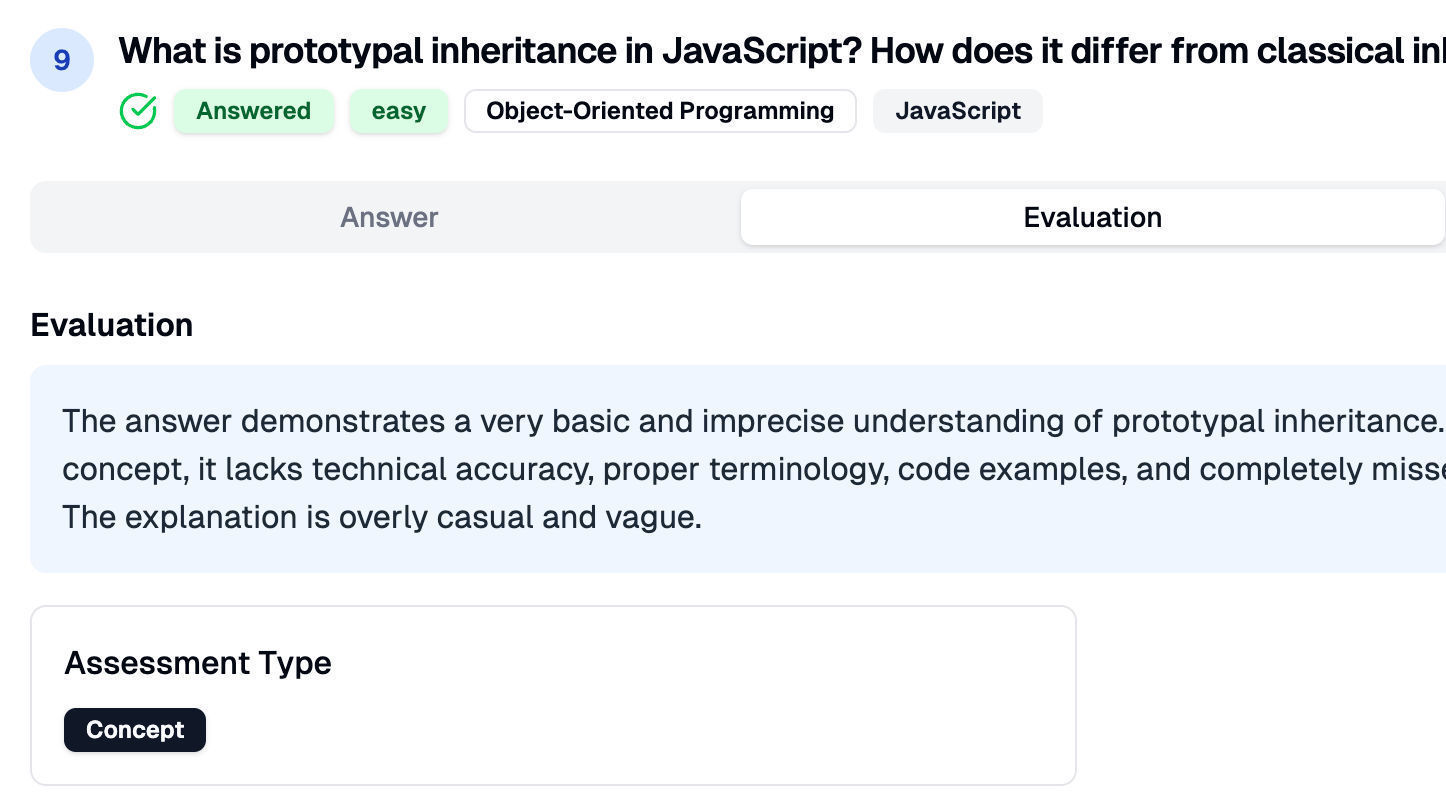
Task: Select the Evaluation tab
Action: tap(1092, 217)
